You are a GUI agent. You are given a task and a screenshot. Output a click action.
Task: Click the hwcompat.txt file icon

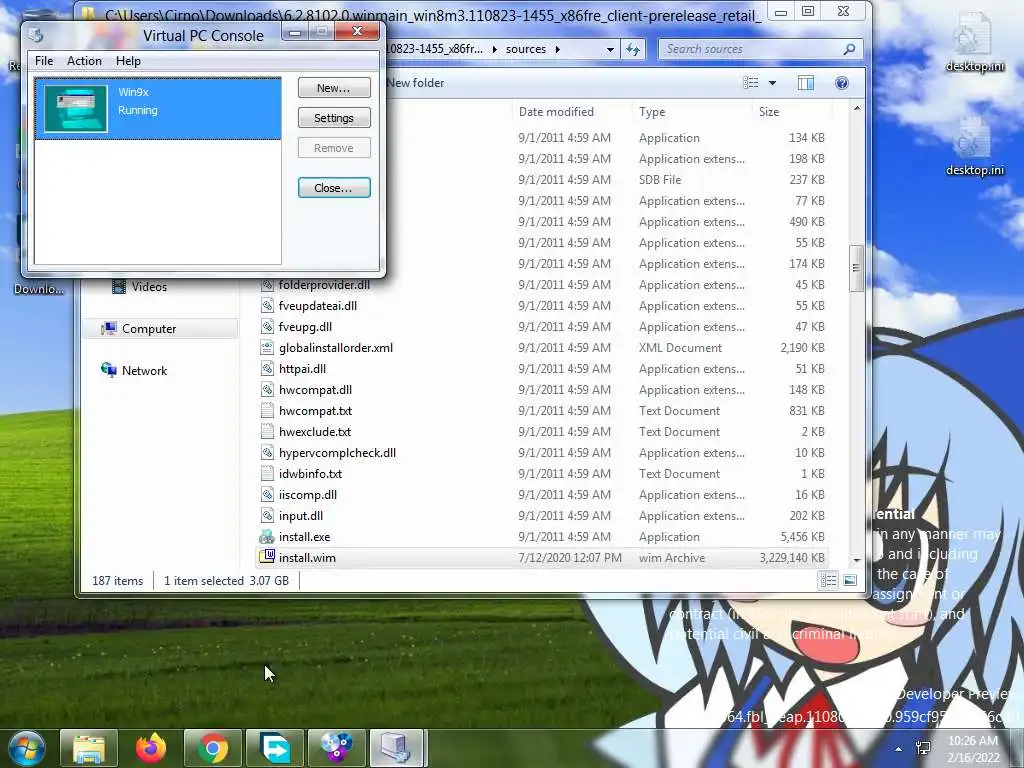[x=266, y=411]
